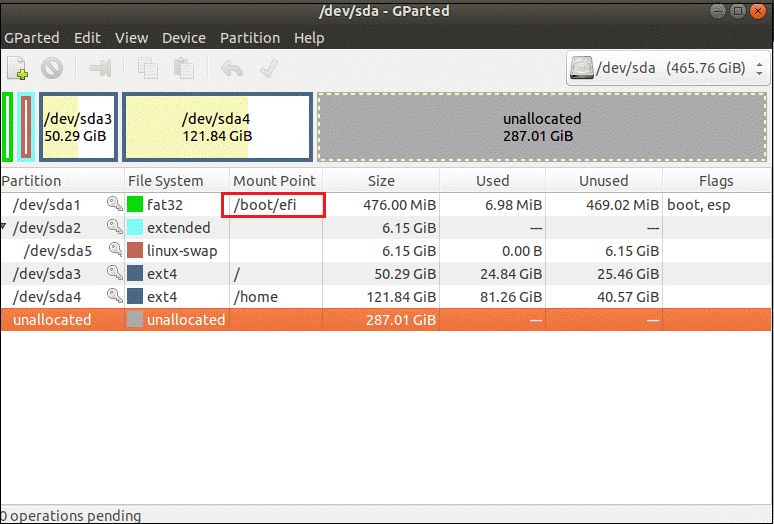Screen dimensions: 774x524
Task: Click the New partition toolbar icon
Action: [17, 68]
